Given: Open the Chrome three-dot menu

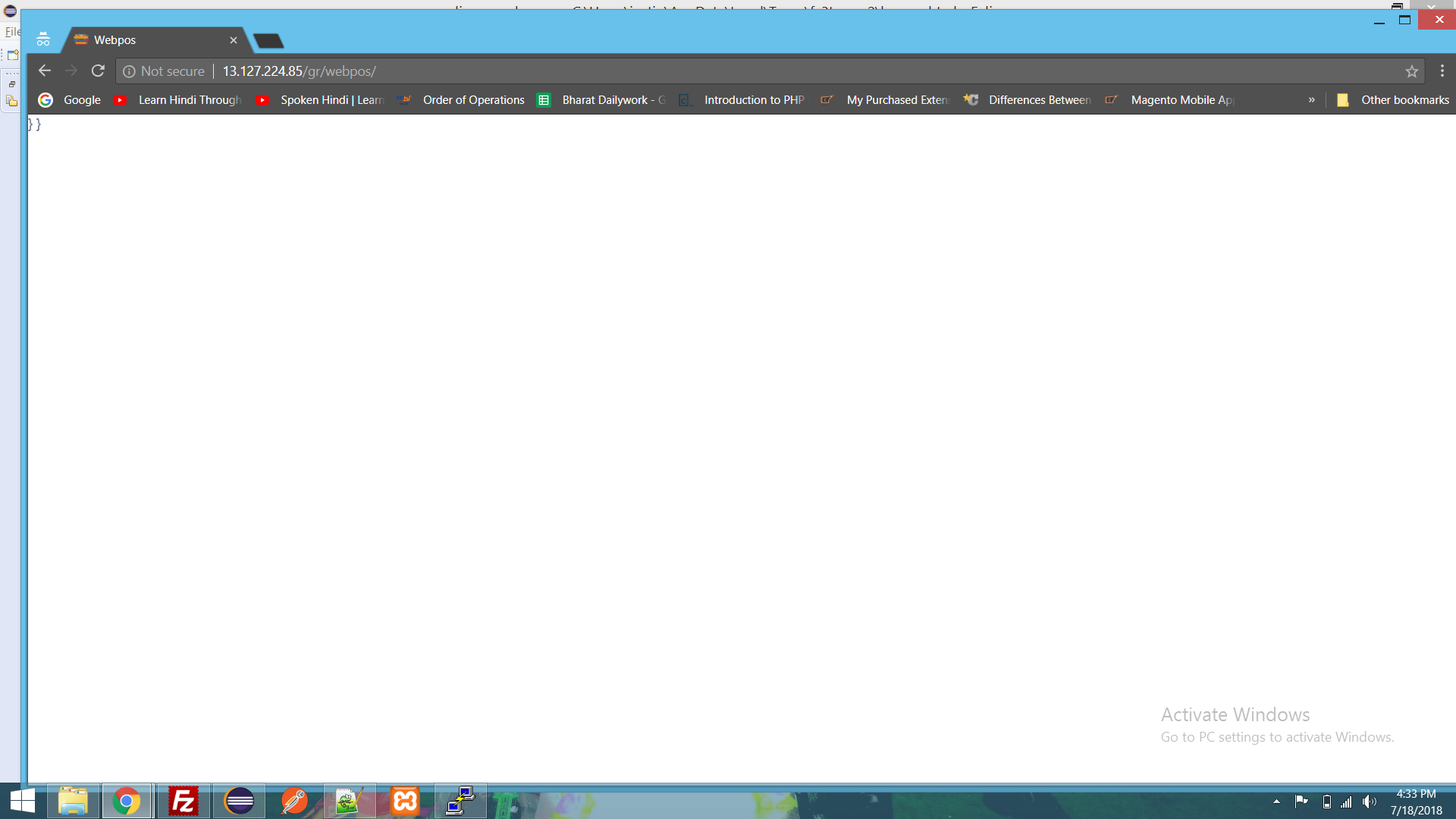Looking at the screenshot, I should pyautogui.click(x=1442, y=71).
